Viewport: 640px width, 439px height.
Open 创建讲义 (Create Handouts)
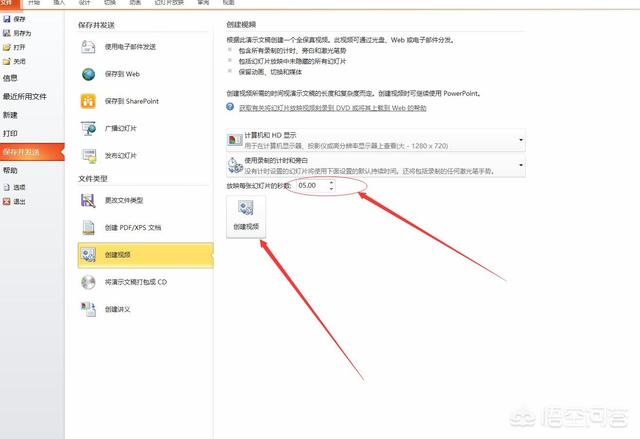coord(120,309)
